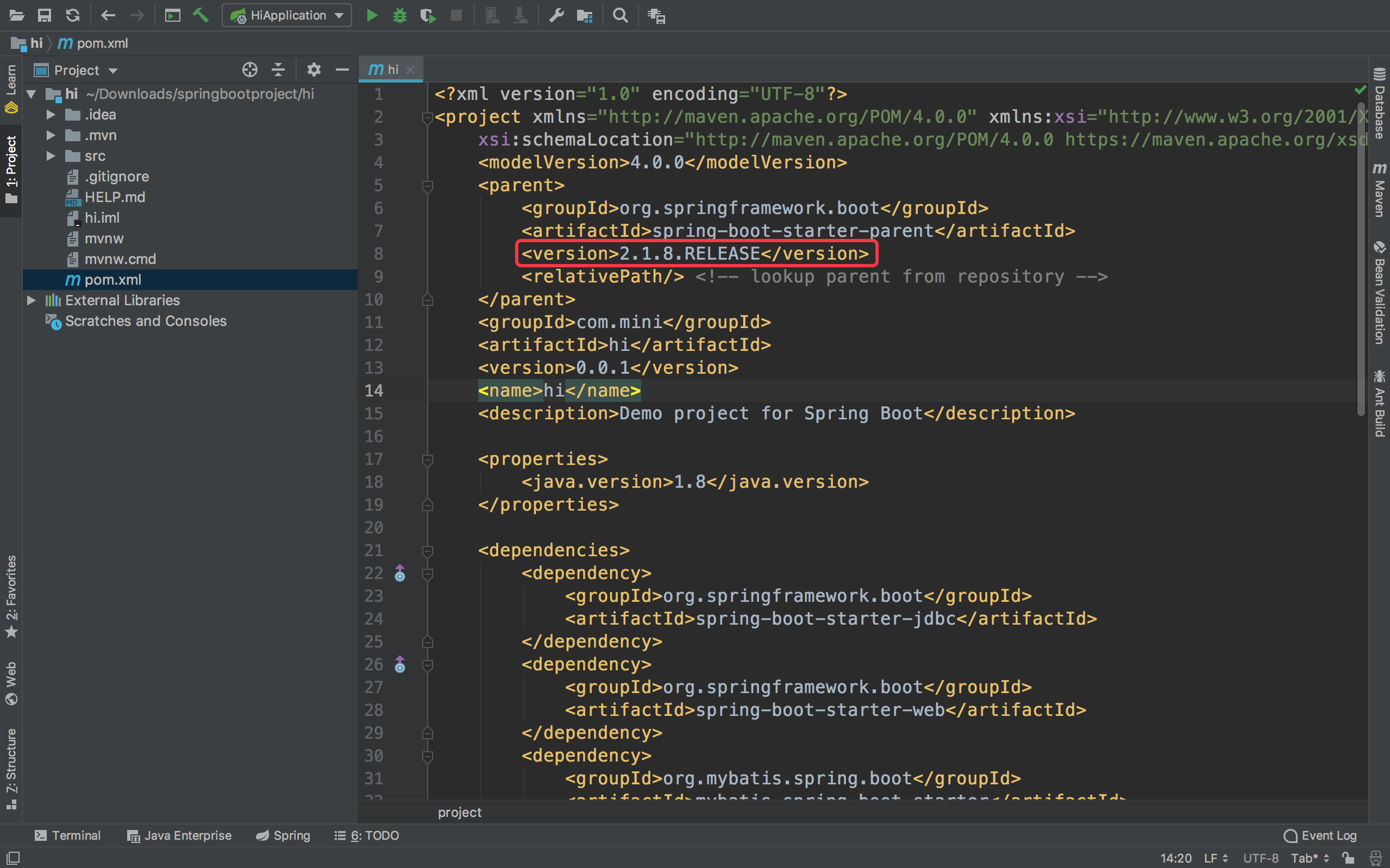Build project using the hammer icon

(201, 16)
